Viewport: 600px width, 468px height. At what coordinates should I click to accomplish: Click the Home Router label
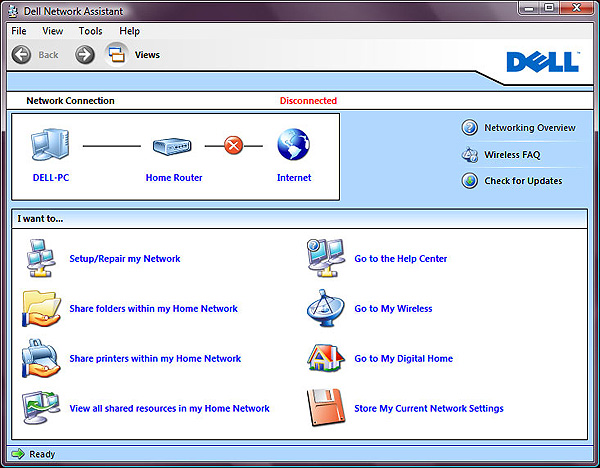coord(174,178)
